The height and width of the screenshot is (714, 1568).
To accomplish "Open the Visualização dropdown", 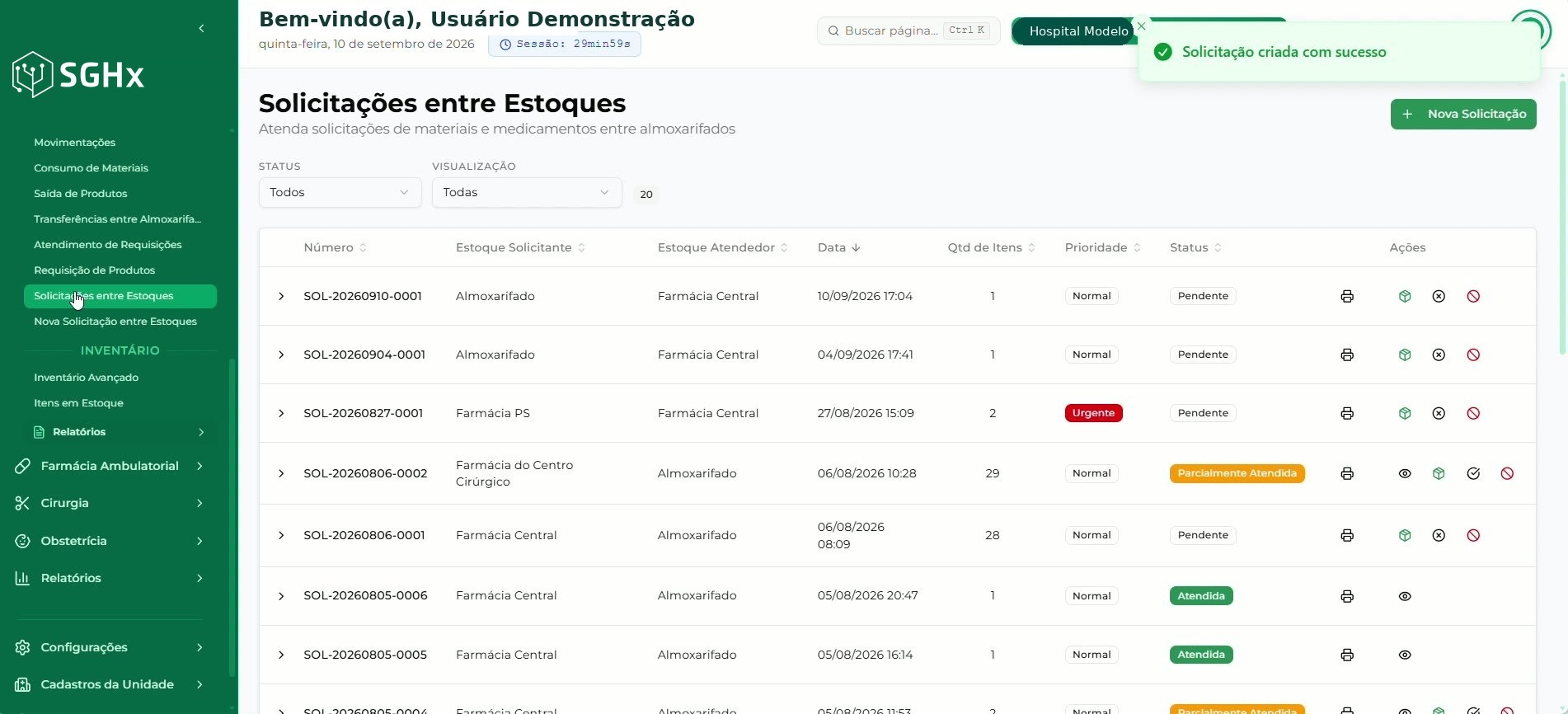I will point(527,192).
